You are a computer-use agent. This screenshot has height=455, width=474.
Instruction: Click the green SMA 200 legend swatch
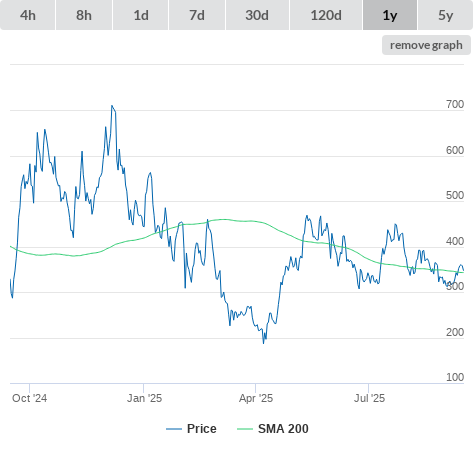pos(245,429)
